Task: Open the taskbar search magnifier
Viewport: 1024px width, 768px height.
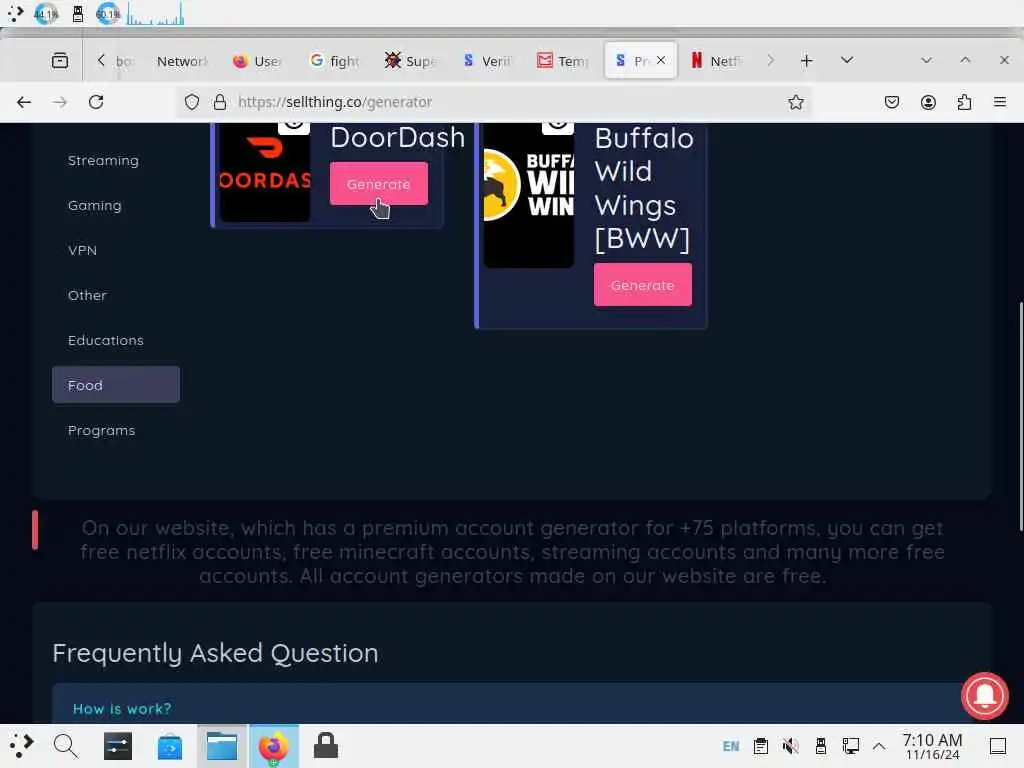Action: click(65, 746)
